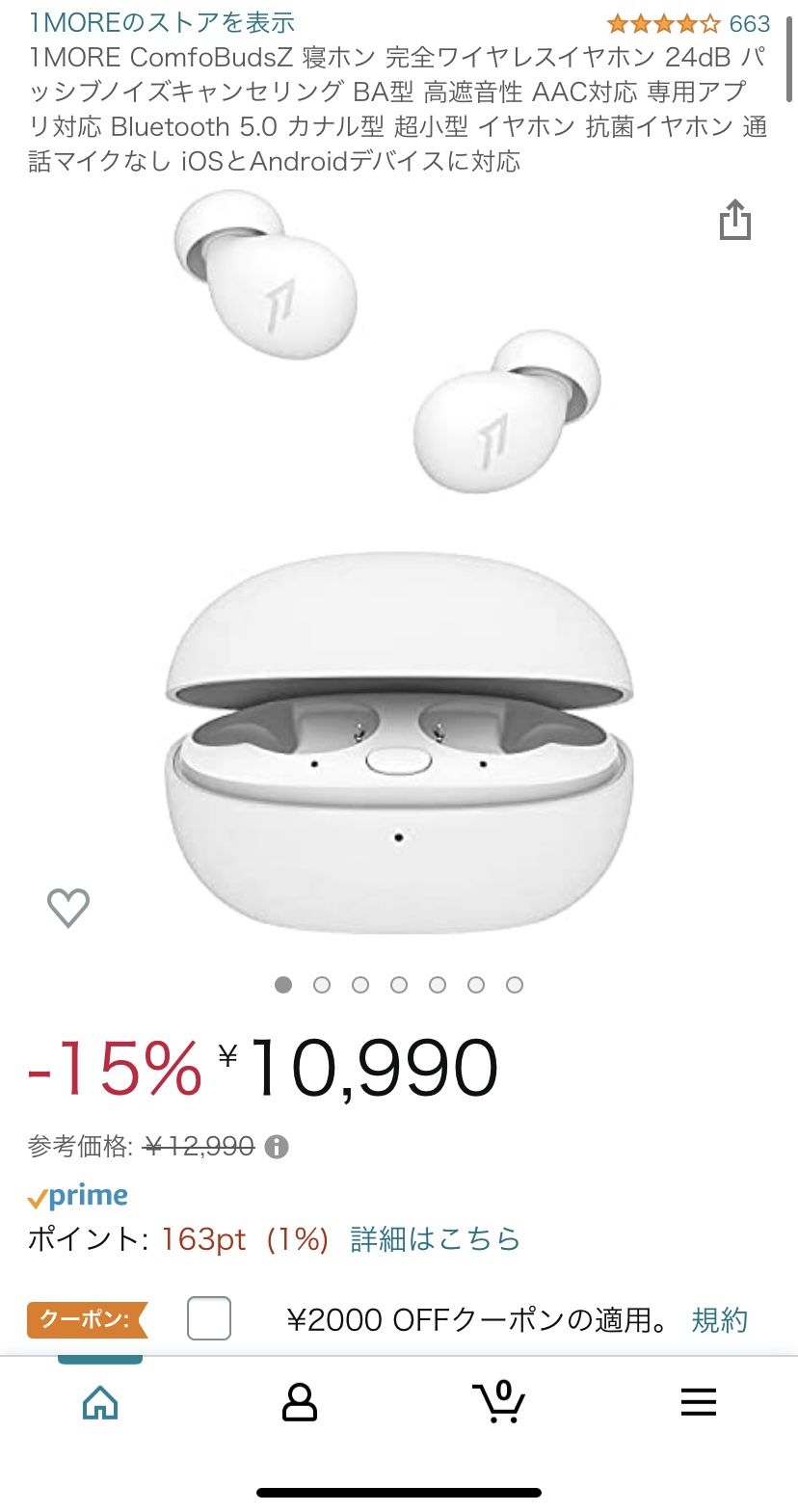
Task: Tap the share icon above product image
Action: pyautogui.click(x=735, y=220)
